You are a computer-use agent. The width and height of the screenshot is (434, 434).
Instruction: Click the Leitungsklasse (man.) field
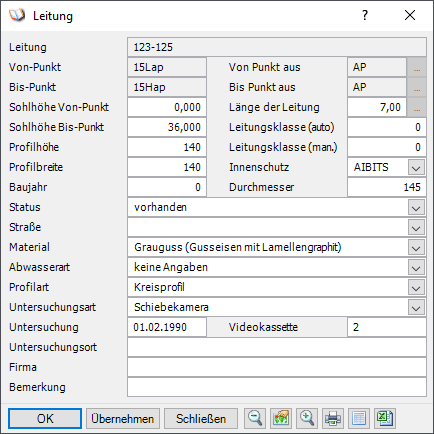coord(387,147)
